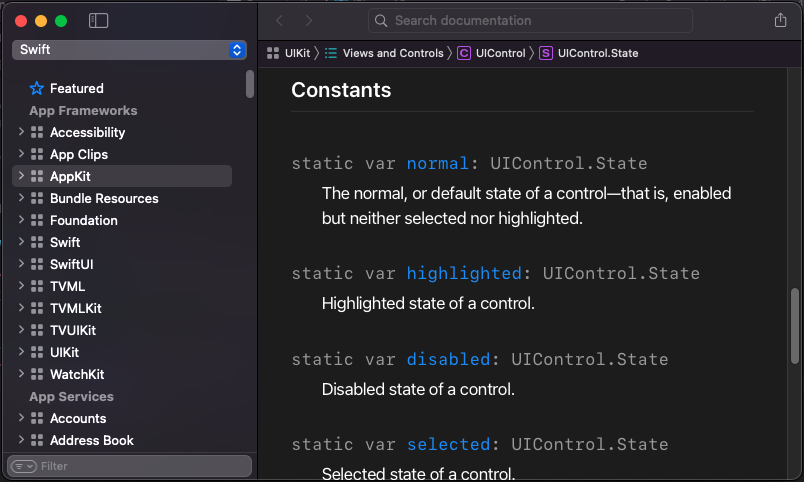Click the Search documentation field
Screen dimensions: 804x482
tap(530, 21)
